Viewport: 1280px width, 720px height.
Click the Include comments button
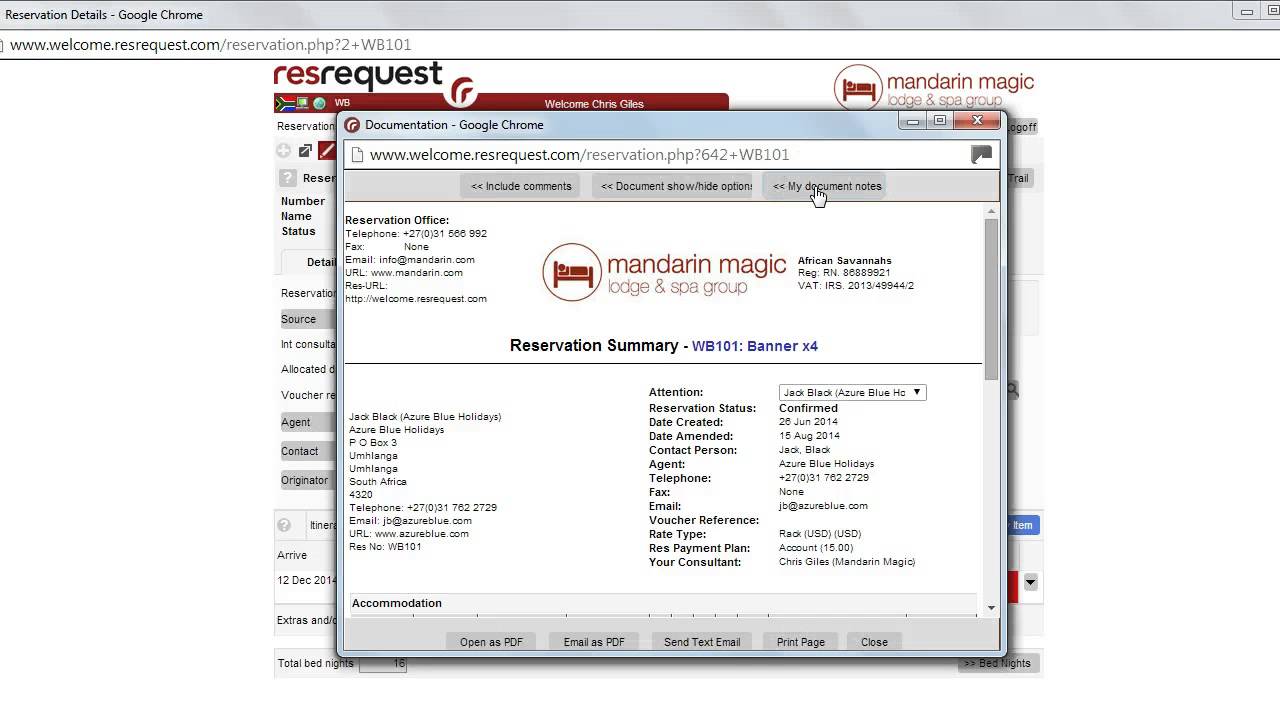tap(521, 186)
